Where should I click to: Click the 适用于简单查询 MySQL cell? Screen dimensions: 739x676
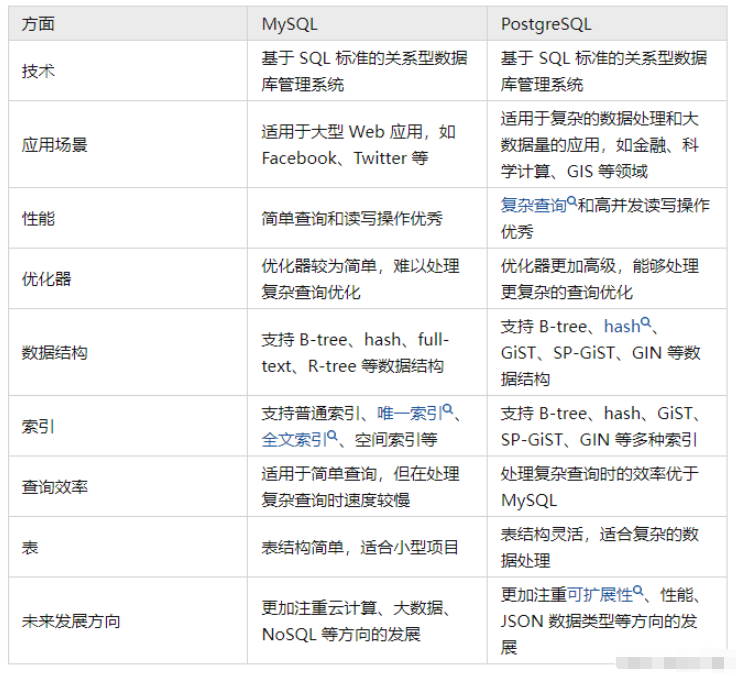click(x=367, y=486)
